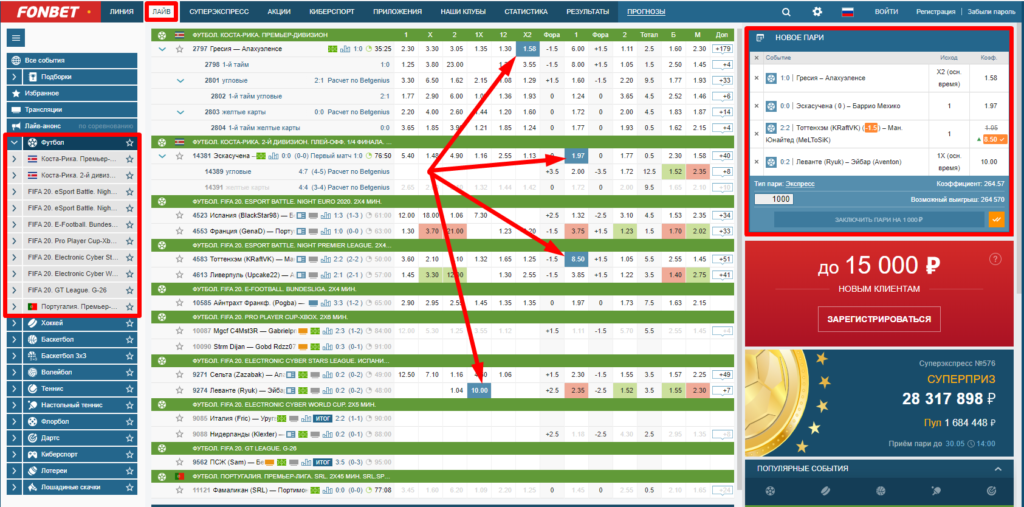Star the Португалия. Премьер league in sidebar
The height and width of the screenshot is (507, 1024).
(129, 306)
